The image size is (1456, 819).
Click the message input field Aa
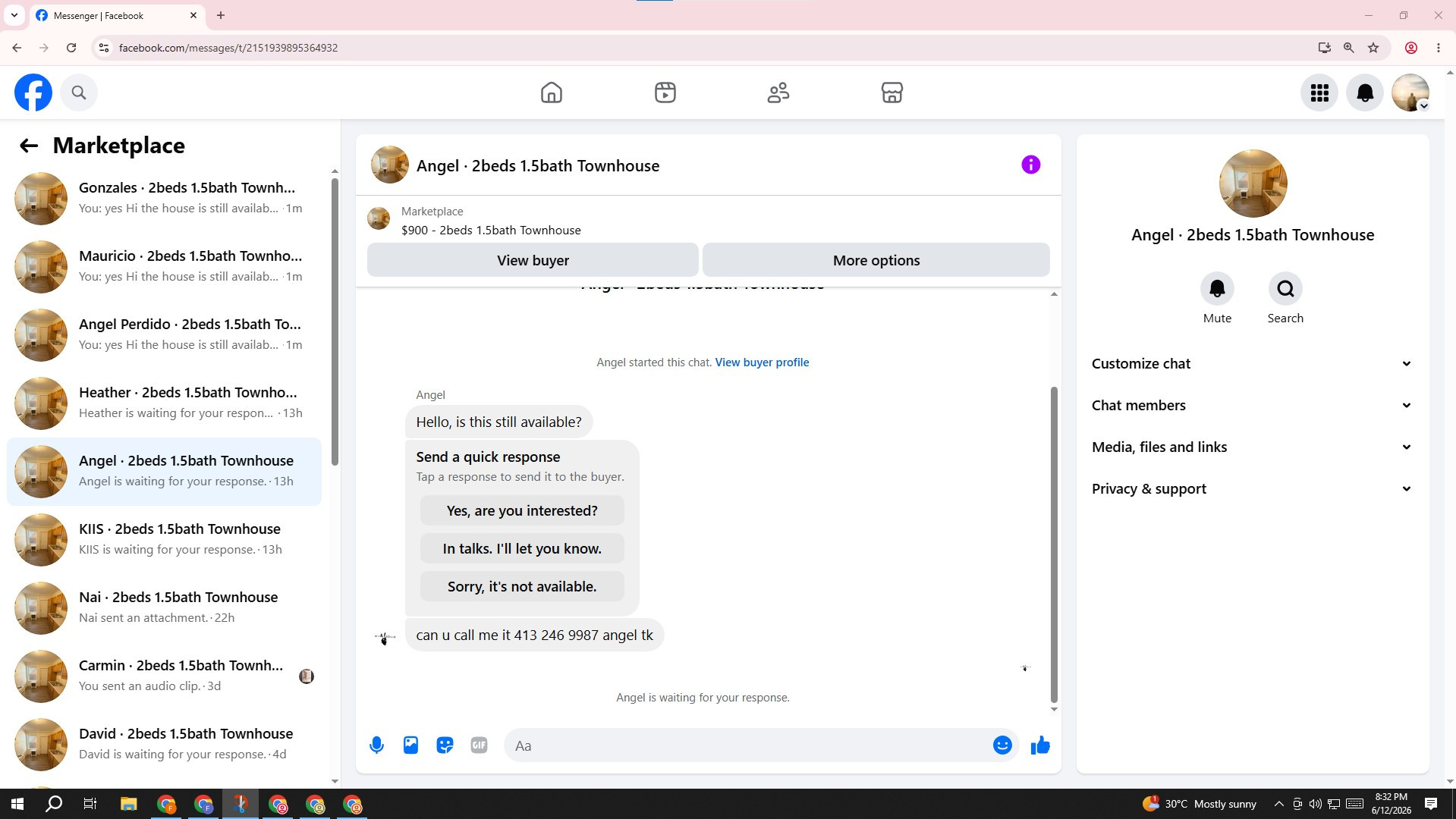click(x=747, y=745)
